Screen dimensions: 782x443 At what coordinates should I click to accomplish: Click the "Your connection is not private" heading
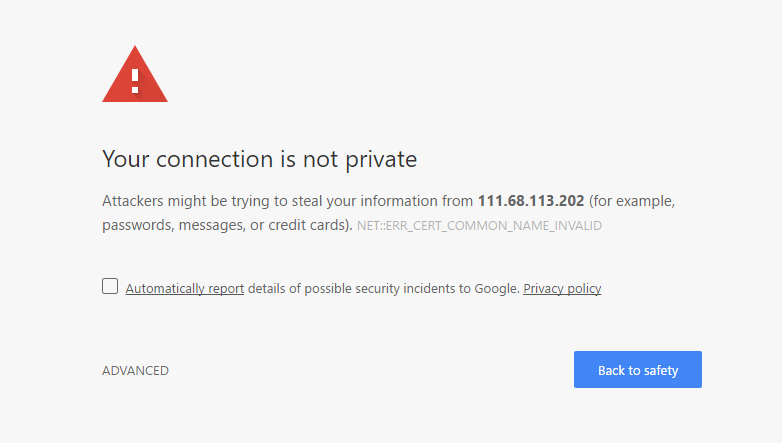click(259, 159)
